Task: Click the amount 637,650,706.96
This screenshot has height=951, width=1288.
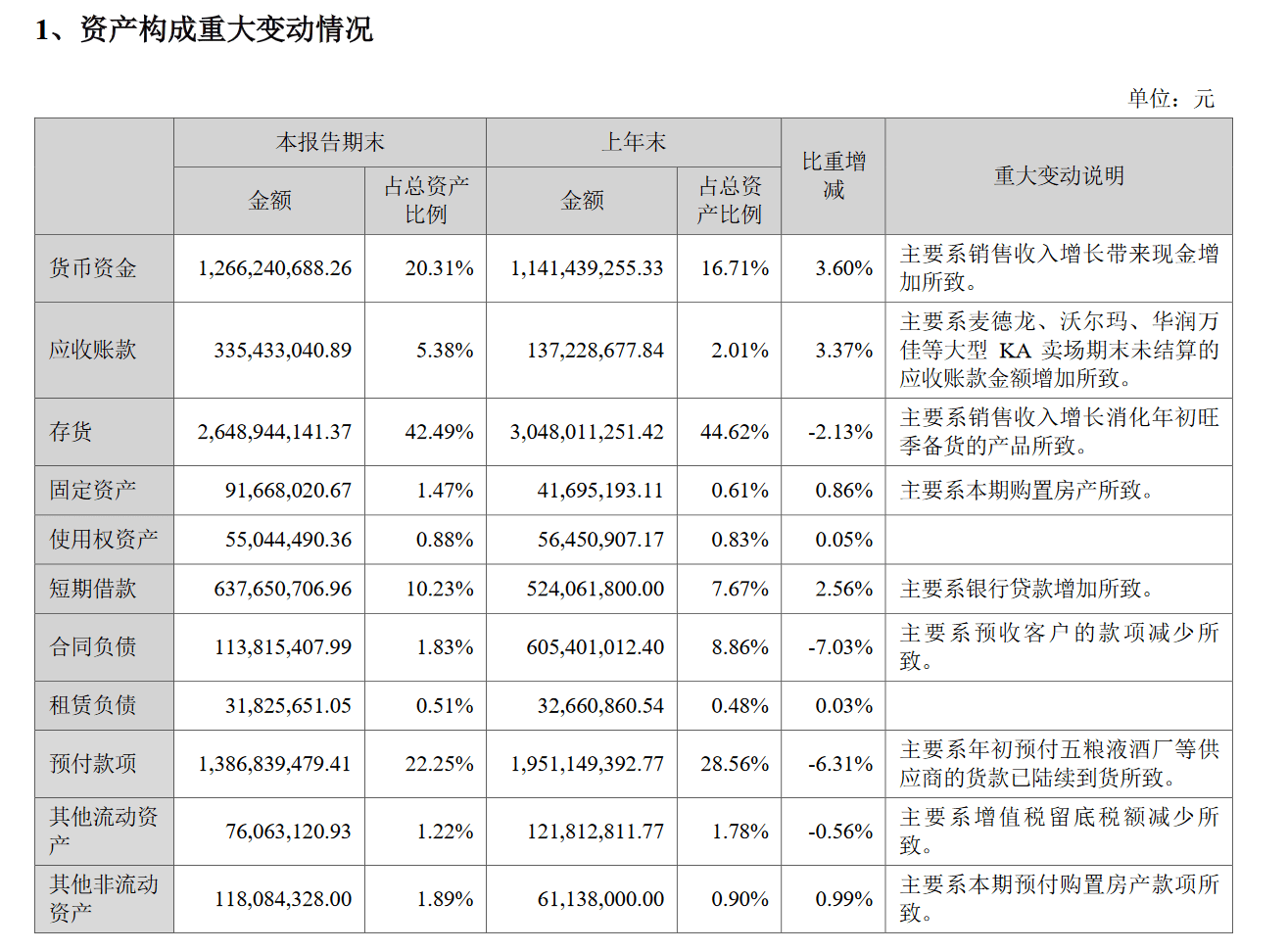Action: tap(283, 589)
